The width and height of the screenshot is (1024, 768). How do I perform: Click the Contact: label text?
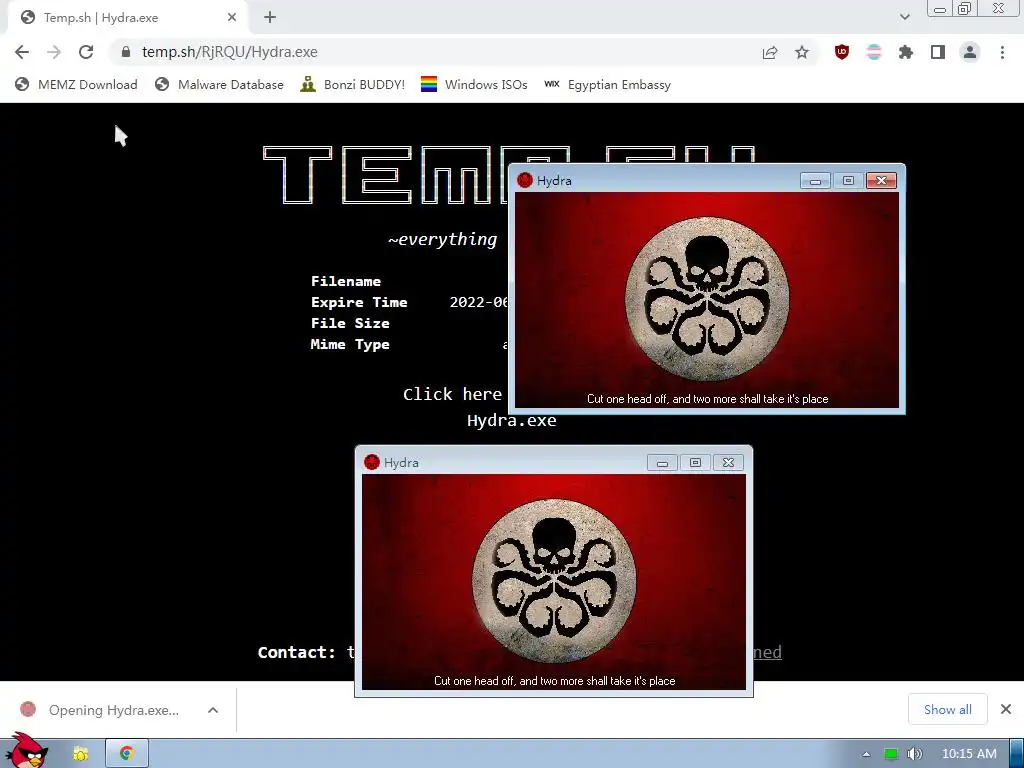tap(296, 652)
